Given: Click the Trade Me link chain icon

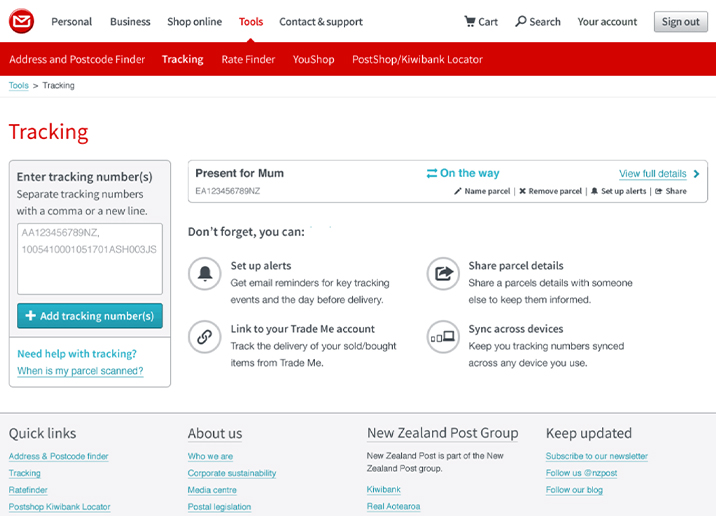Looking at the screenshot, I should point(206,337).
